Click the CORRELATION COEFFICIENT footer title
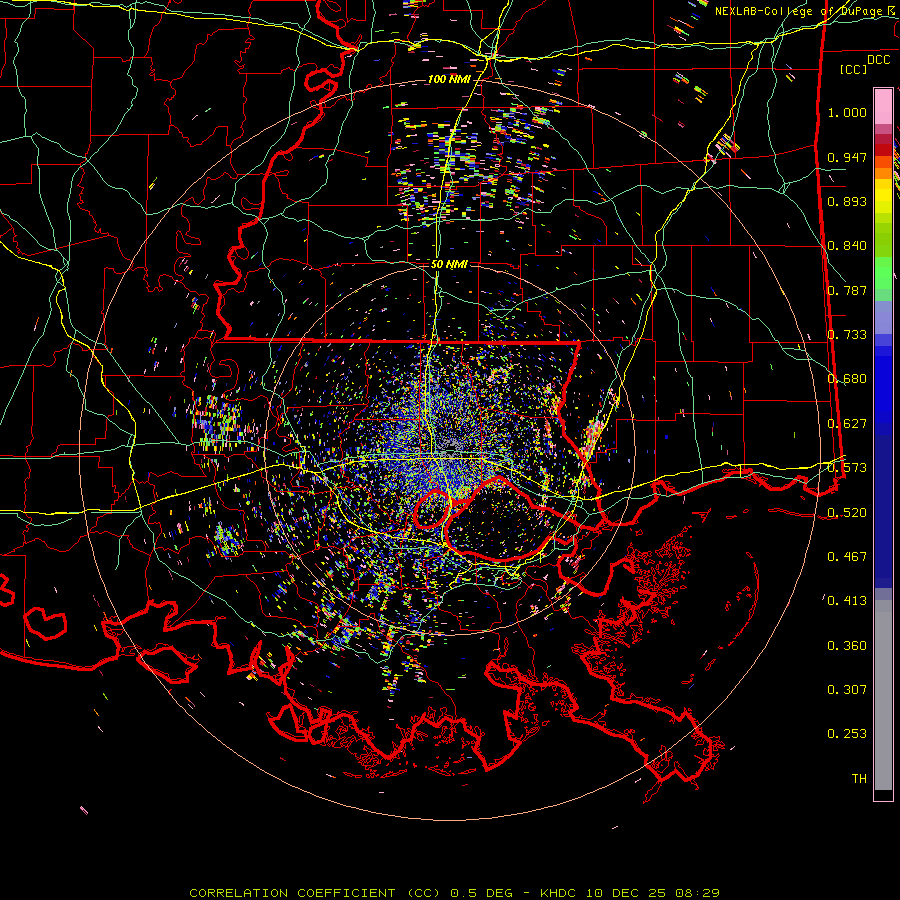 tap(292, 893)
